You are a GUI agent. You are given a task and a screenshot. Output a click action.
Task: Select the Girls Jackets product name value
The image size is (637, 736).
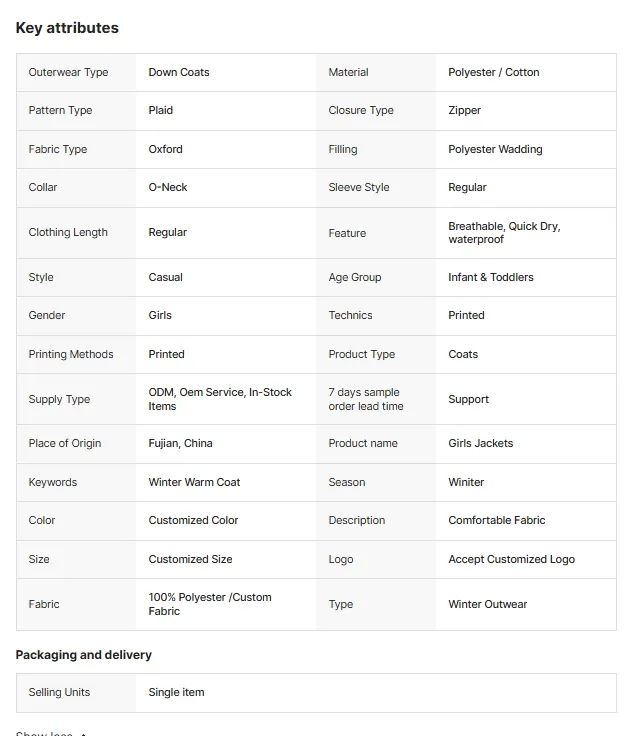[481, 443]
